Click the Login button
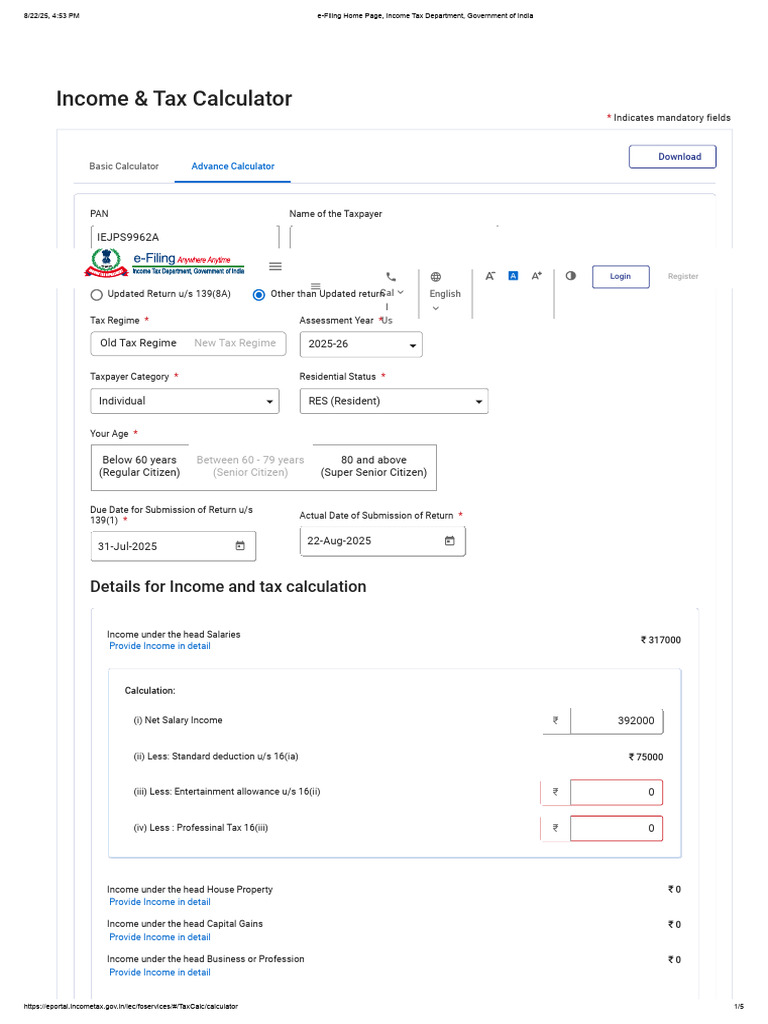The width and height of the screenshot is (768, 1024). (621, 276)
